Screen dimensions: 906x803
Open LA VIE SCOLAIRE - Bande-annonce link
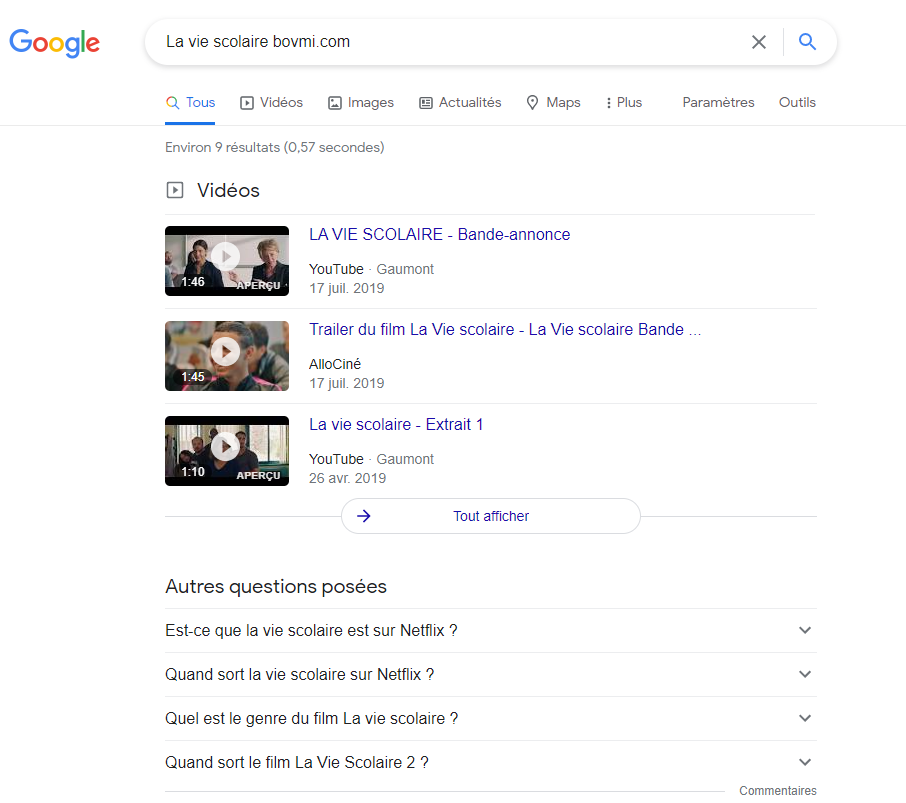439,234
